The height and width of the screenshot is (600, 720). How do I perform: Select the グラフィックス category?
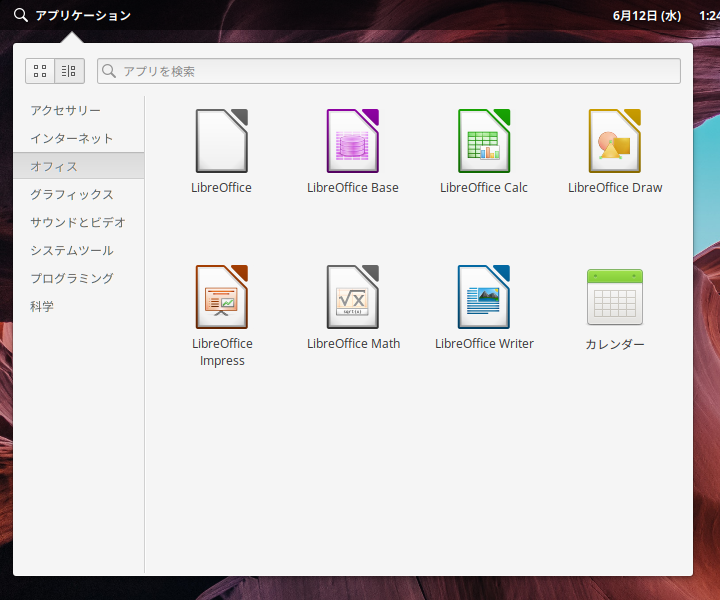point(79,194)
